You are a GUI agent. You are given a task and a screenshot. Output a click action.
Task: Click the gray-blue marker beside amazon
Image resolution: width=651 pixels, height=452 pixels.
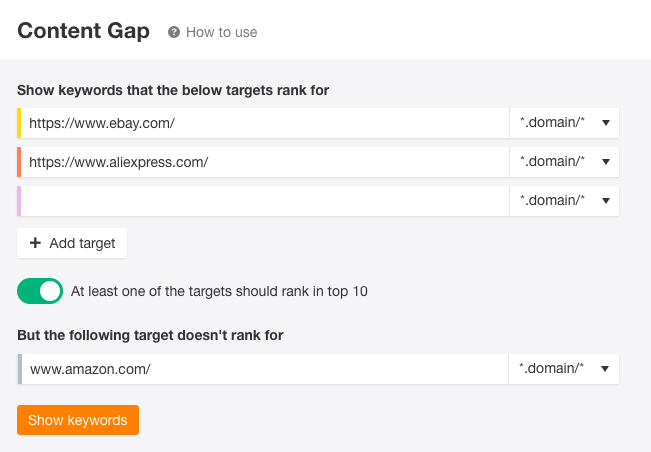coord(20,369)
